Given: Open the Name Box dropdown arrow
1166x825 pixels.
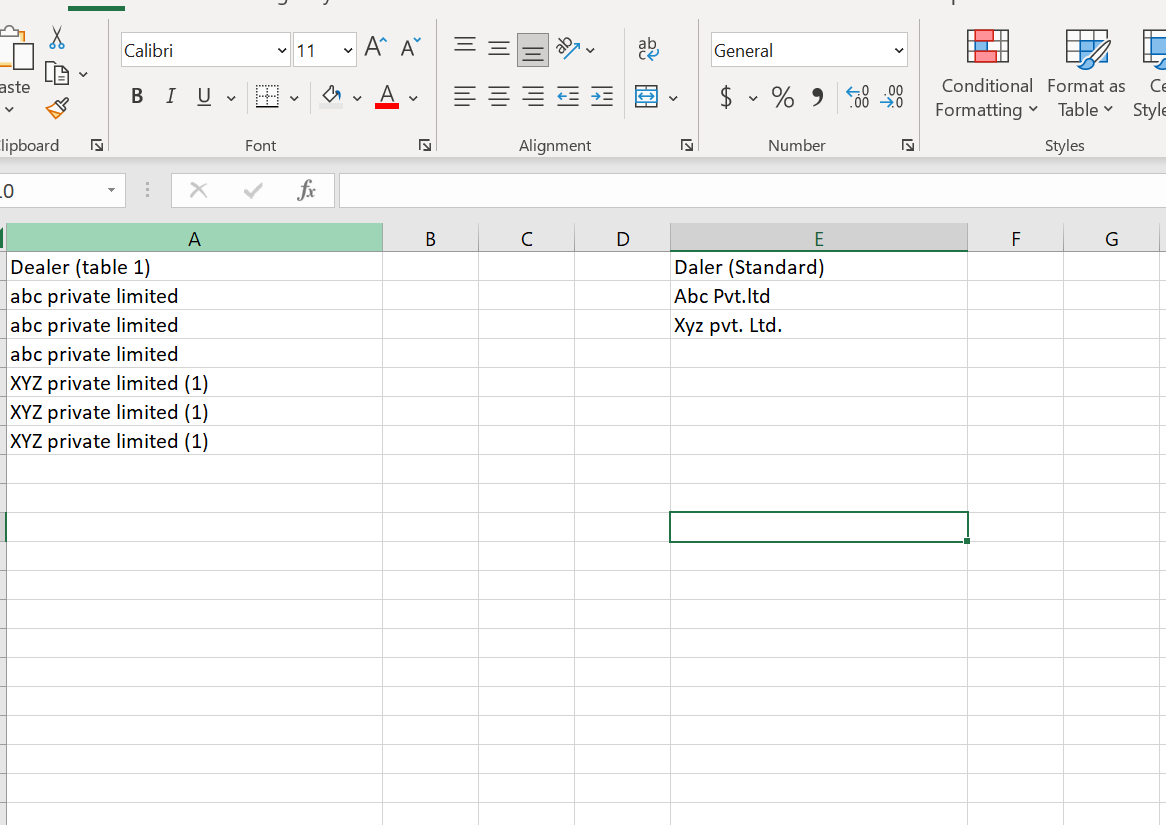Looking at the screenshot, I should [x=111, y=190].
